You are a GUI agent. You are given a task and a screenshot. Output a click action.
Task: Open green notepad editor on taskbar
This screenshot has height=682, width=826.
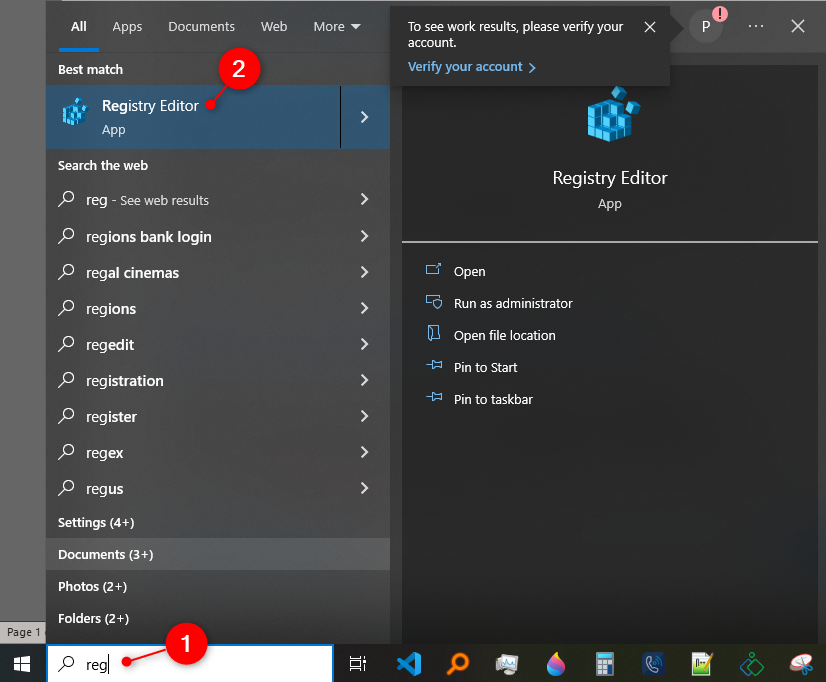tap(702, 664)
